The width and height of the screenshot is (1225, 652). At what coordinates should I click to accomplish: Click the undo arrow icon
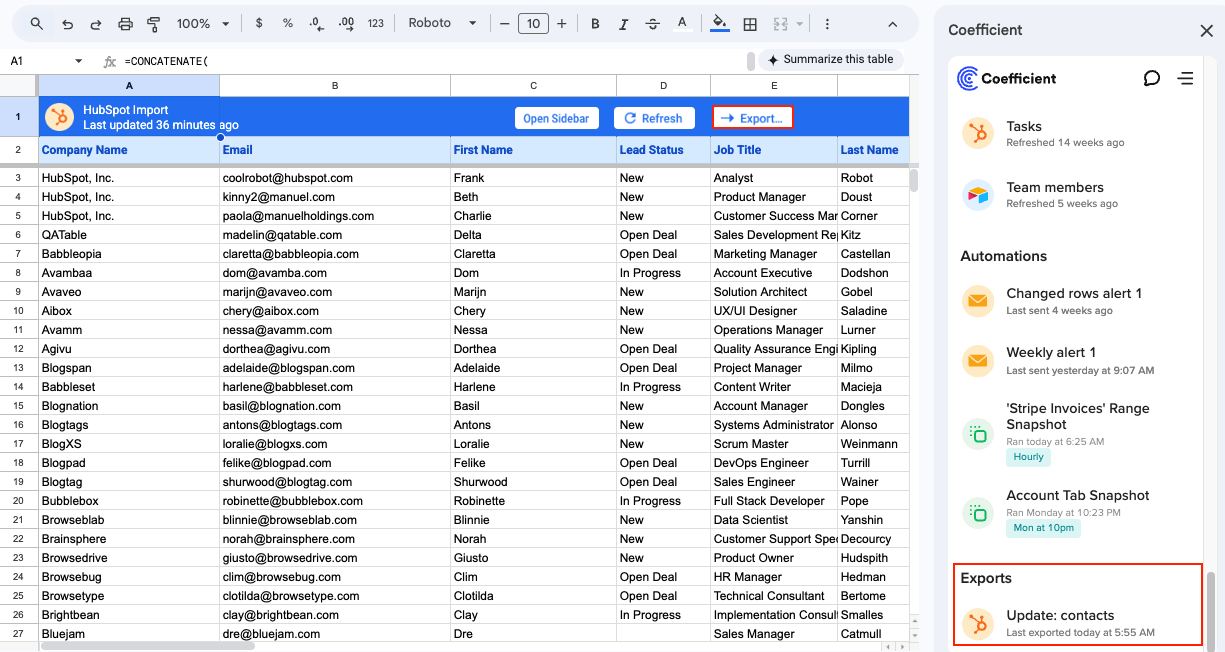pos(67,24)
